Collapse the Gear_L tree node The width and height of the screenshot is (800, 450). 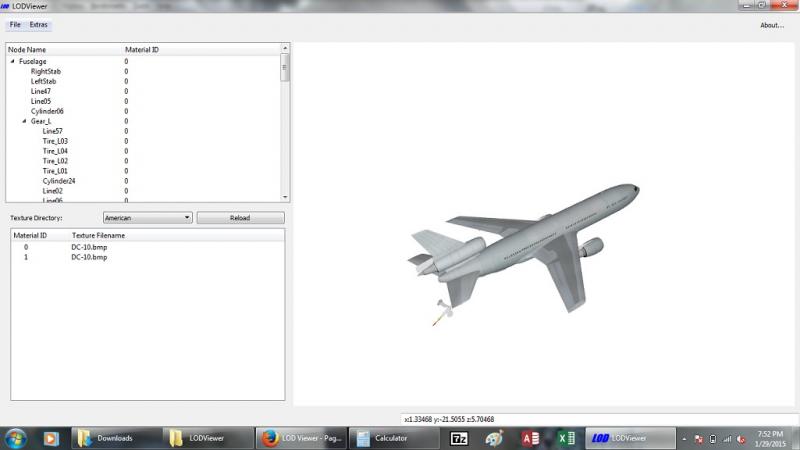point(24,121)
